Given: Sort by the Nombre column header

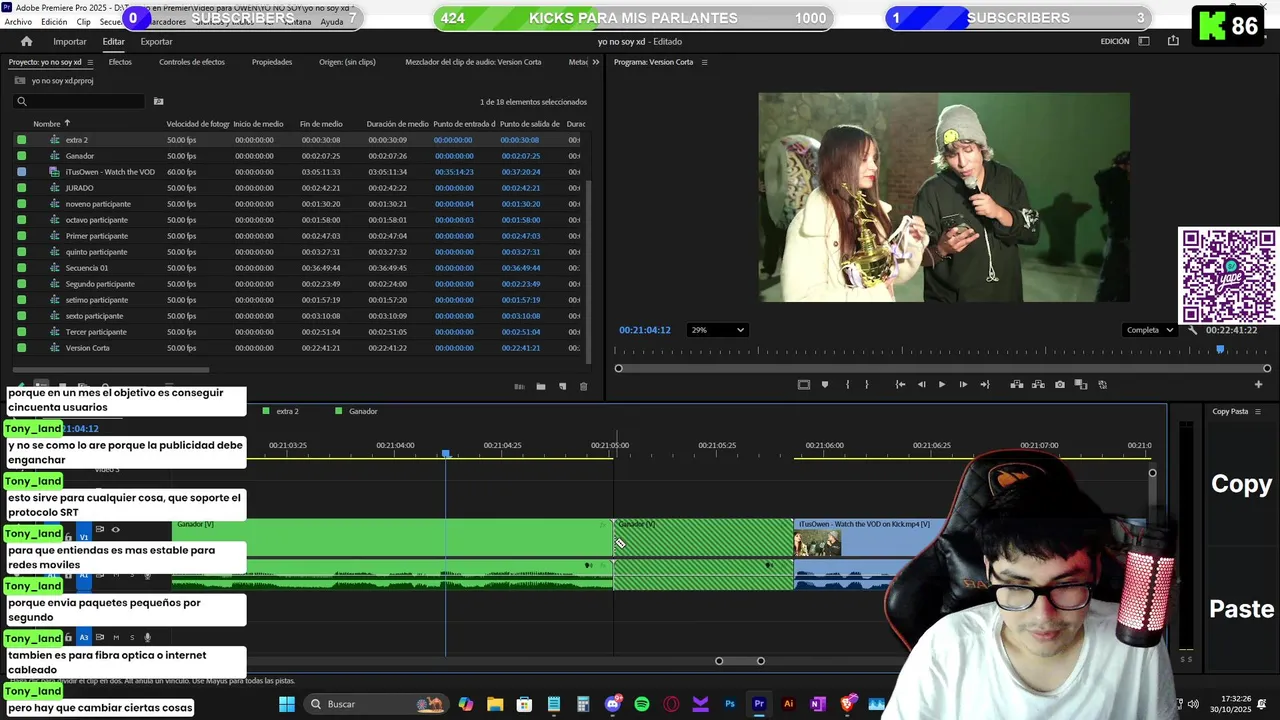Looking at the screenshot, I should (x=47, y=124).
